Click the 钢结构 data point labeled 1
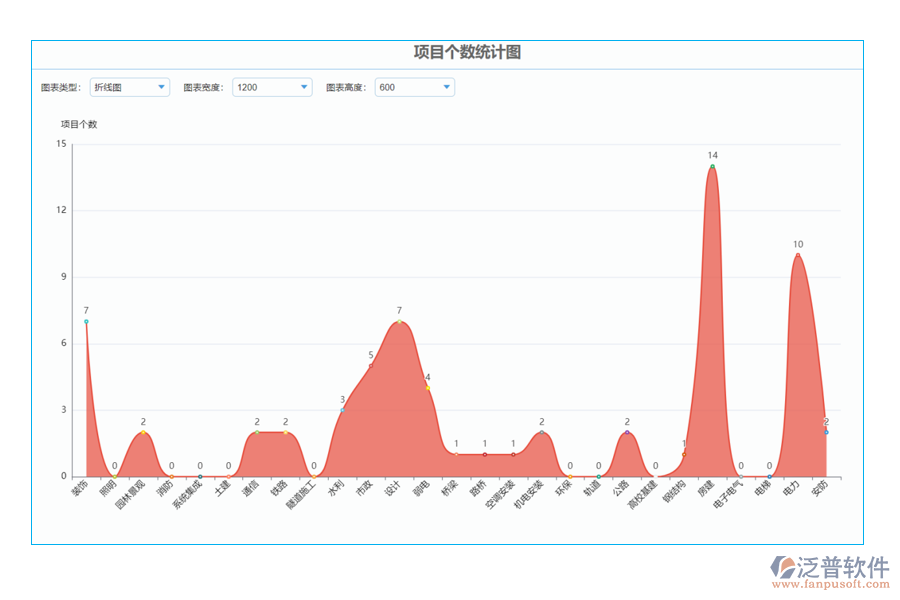The height and width of the screenshot is (600, 900). tap(684, 454)
